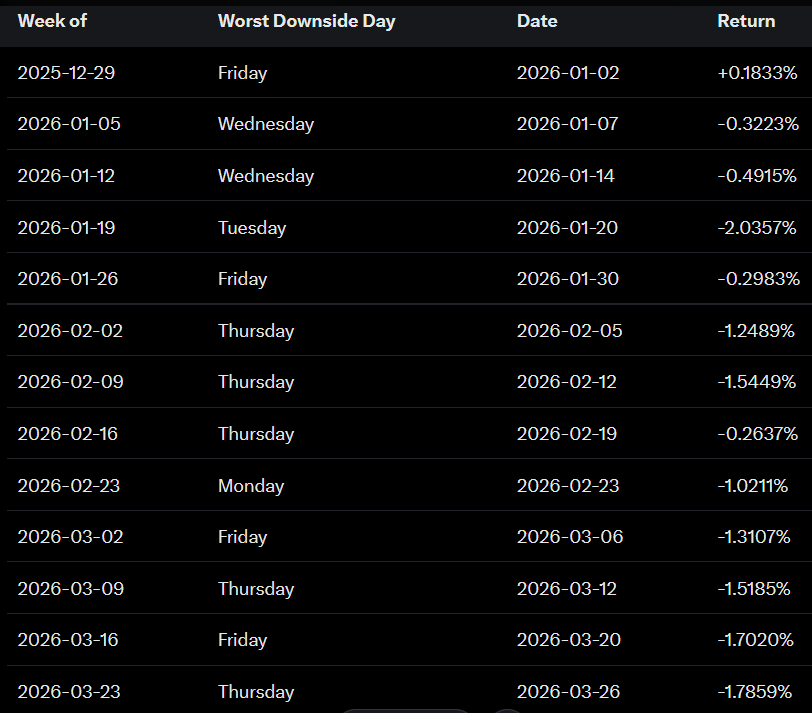Select the date cell 2026-03-20
812x713 pixels.
point(569,639)
